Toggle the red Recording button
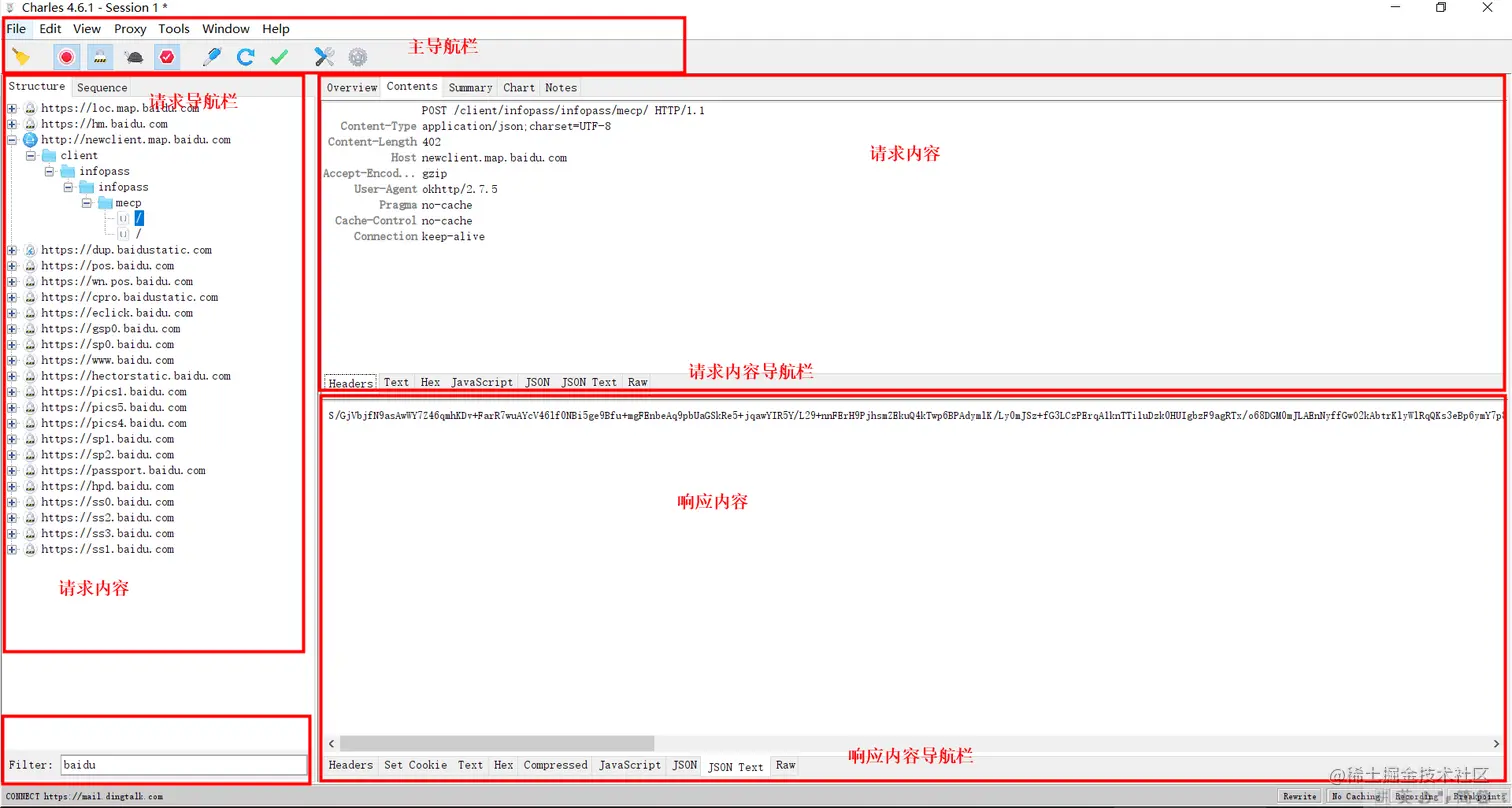 (67, 57)
